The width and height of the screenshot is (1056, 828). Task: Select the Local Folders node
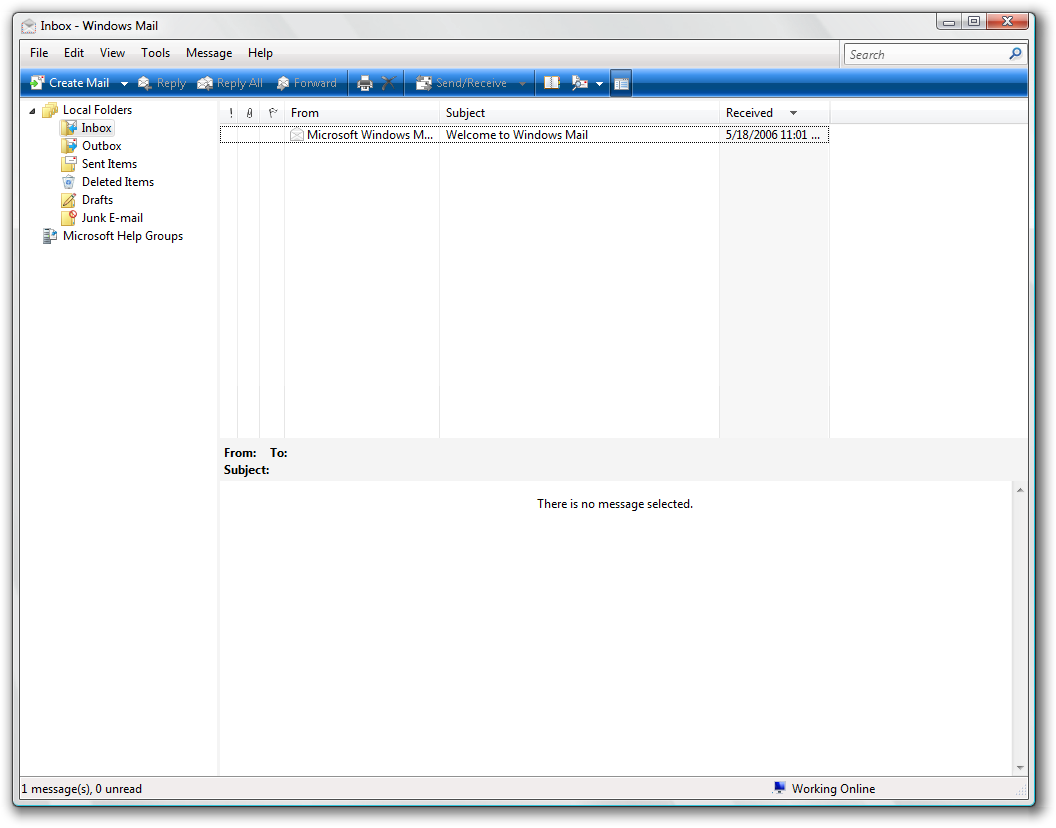pyautogui.click(x=97, y=110)
